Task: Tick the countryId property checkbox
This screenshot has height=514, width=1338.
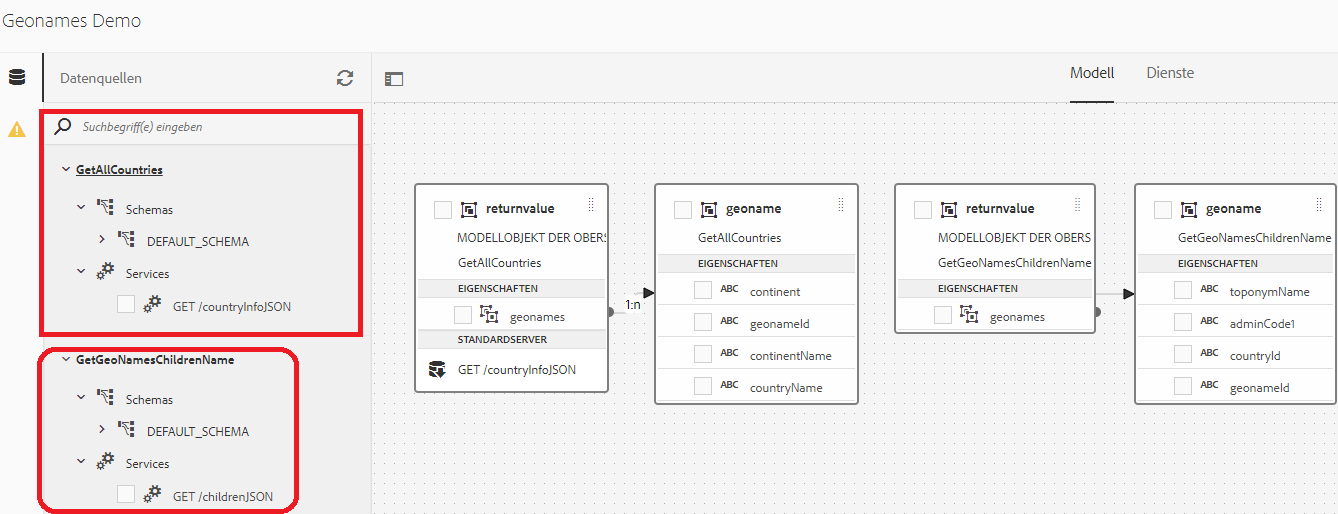Action: [x=1183, y=354]
